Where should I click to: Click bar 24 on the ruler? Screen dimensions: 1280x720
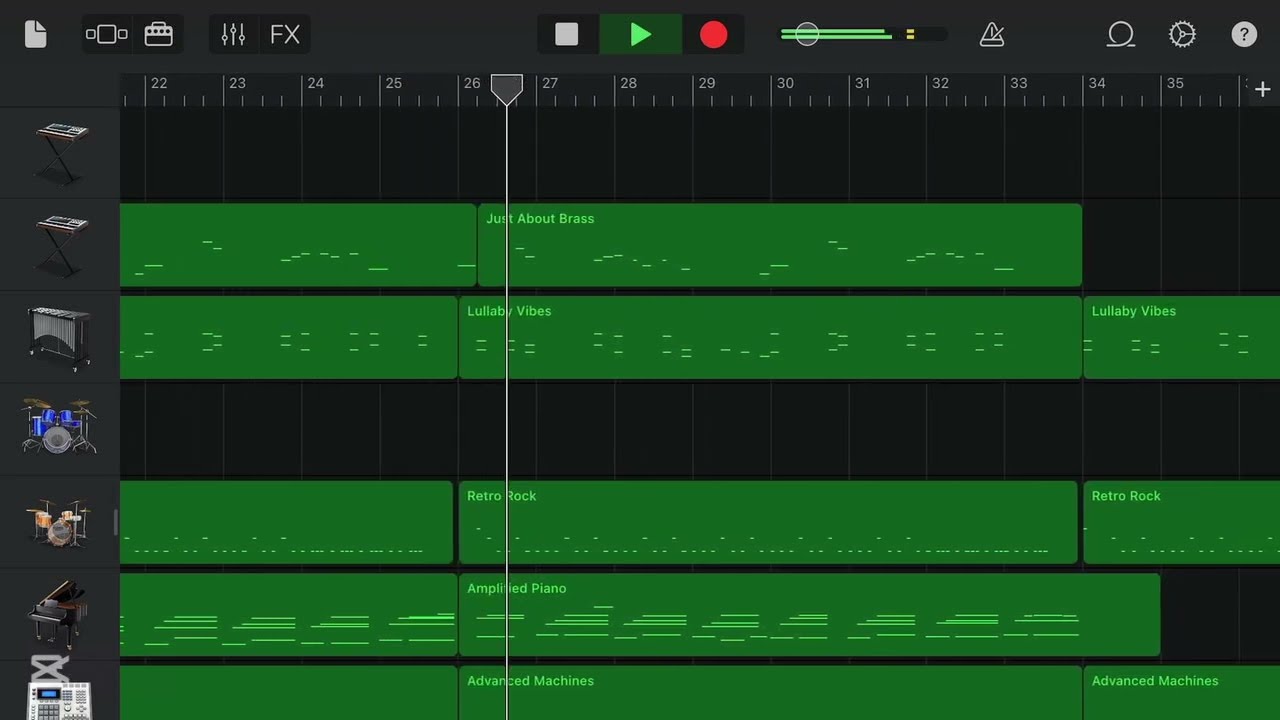(x=315, y=84)
